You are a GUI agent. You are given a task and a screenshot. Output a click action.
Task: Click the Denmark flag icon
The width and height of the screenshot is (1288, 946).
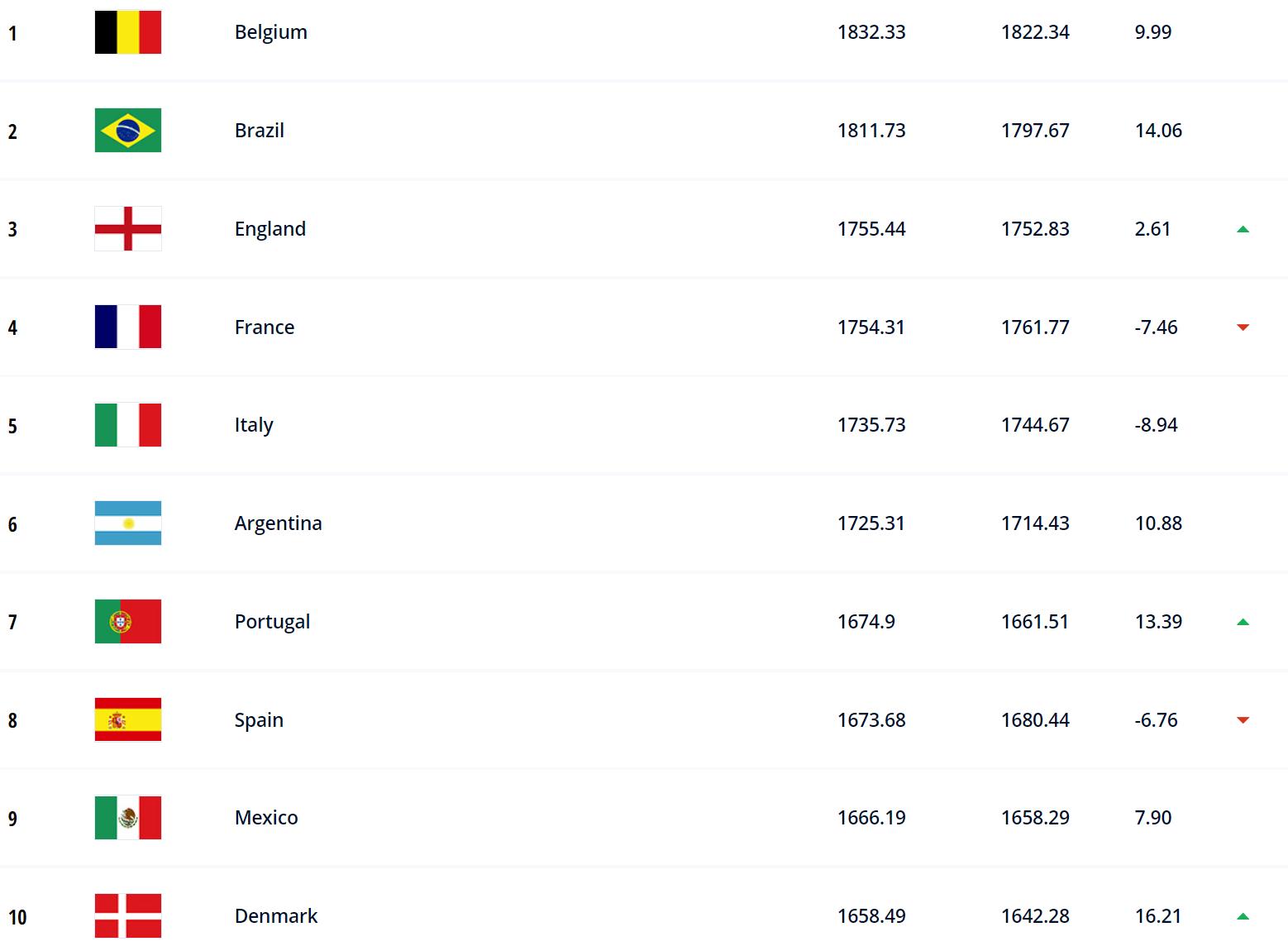pyautogui.click(x=128, y=916)
